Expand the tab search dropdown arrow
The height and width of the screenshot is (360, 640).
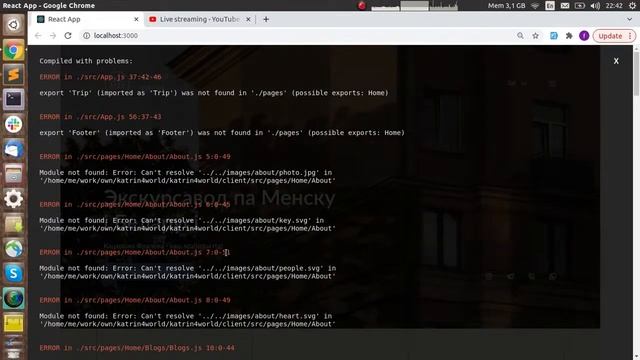(629, 19)
